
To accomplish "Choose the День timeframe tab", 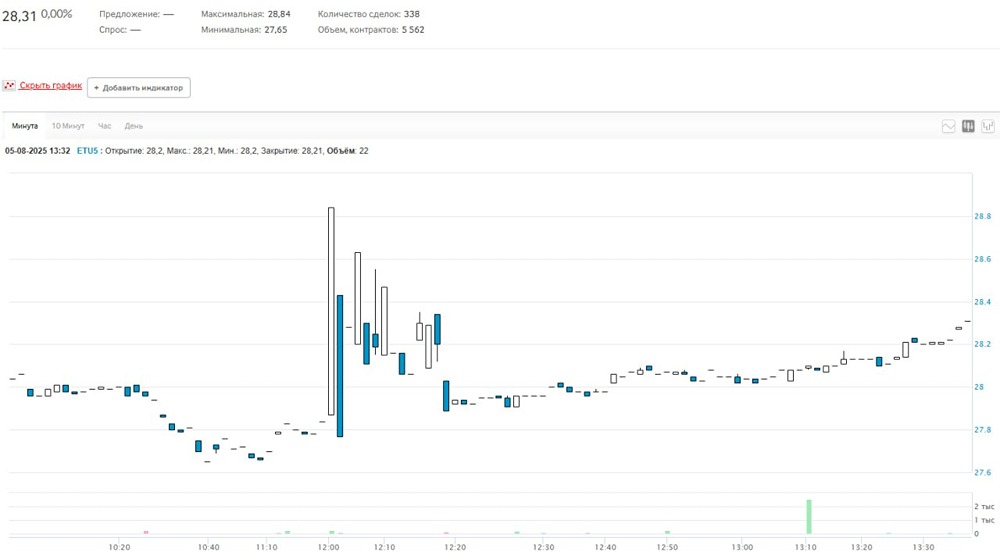I will click(134, 126).
